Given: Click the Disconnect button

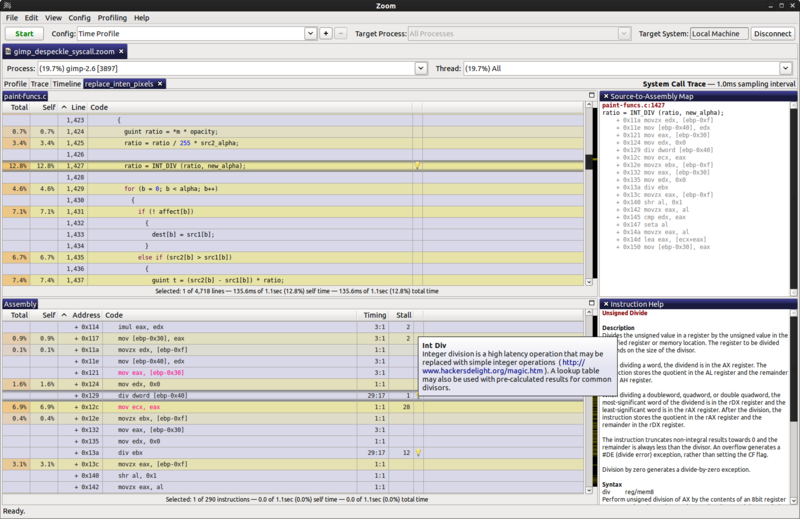Looking at the screenshot, I should point(772,34).
